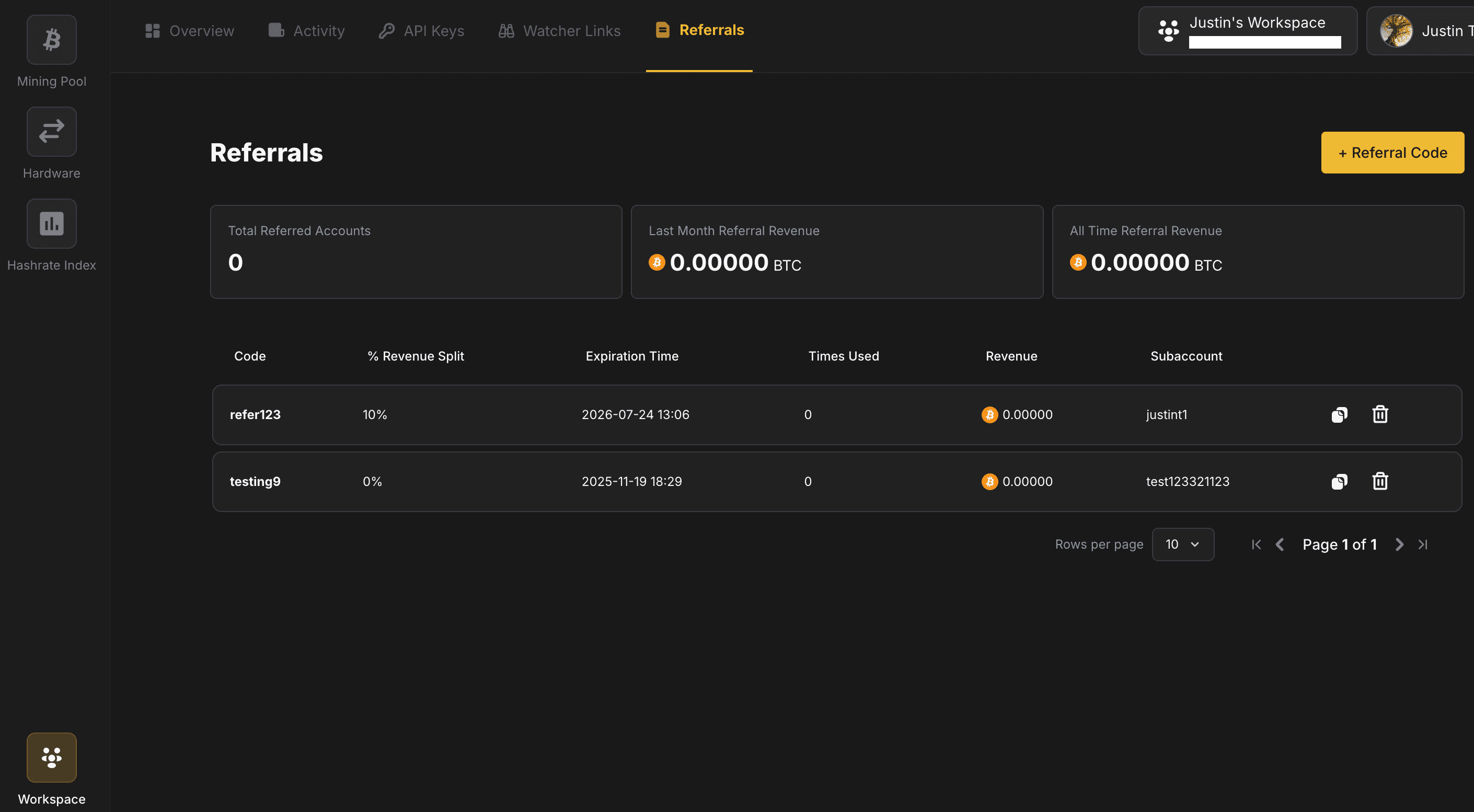The image size is (1474, 812).
Task: Switch to the API Keys tab
Action: (421, 30)
